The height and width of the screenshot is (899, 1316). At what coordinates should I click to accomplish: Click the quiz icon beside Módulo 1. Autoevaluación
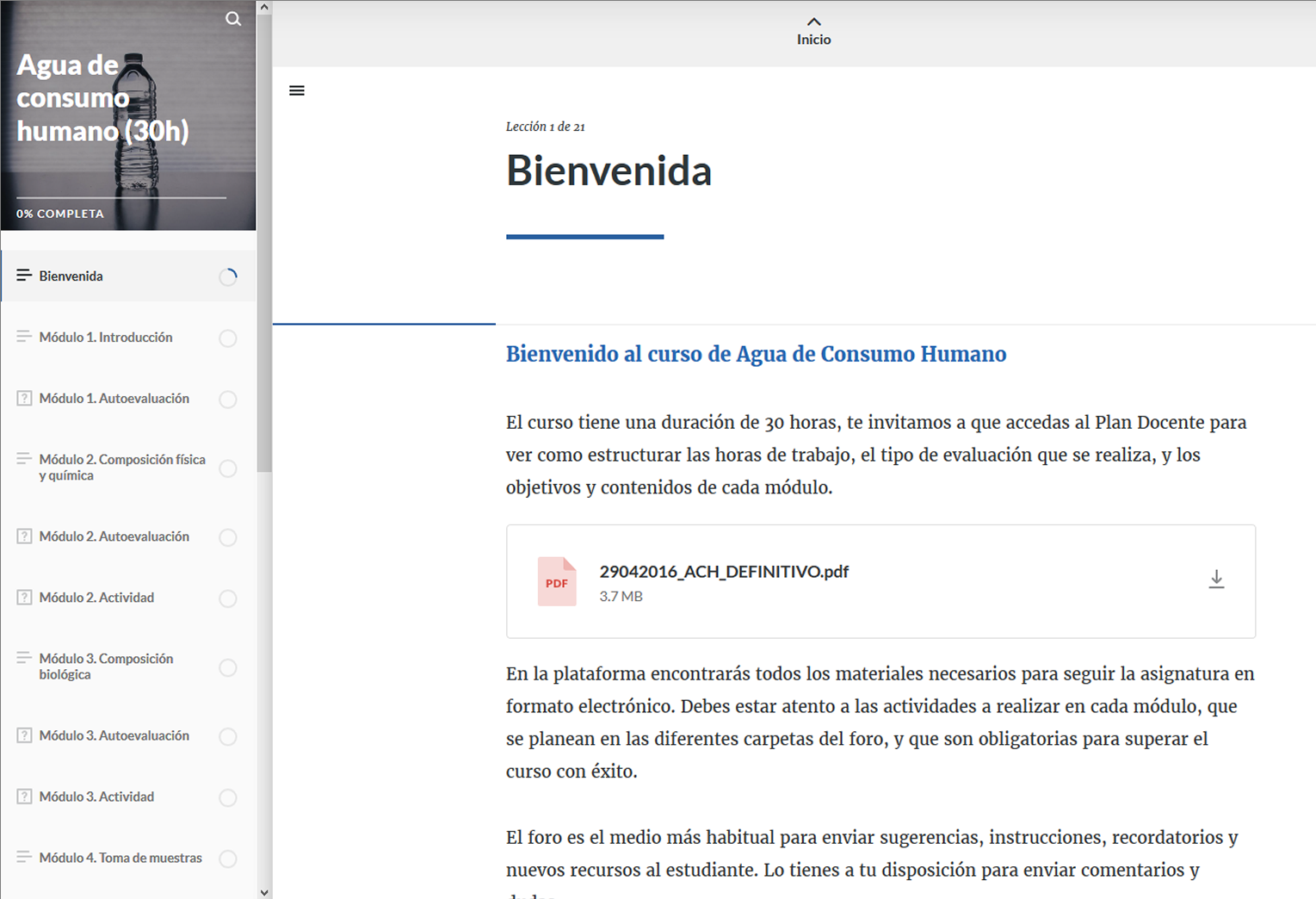24,399
